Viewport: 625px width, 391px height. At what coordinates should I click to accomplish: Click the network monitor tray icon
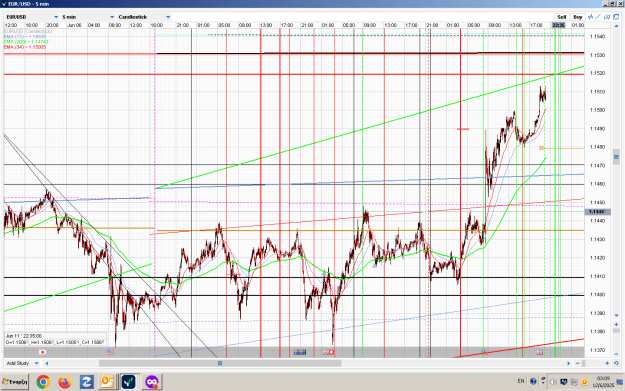[x=563, y=382]
